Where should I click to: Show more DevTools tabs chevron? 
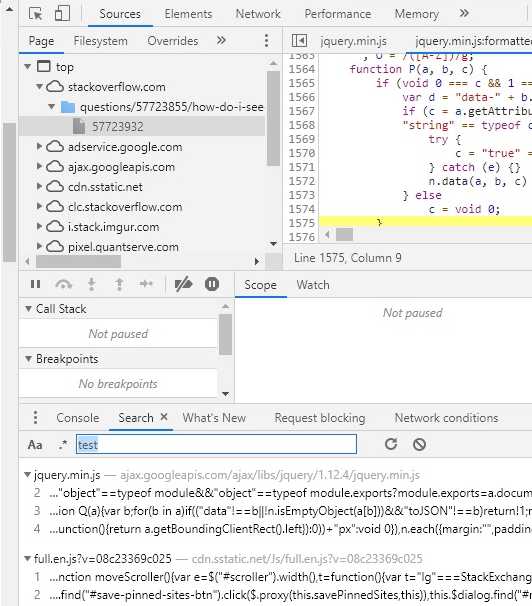pyautogui.click(x=464, y=14)
